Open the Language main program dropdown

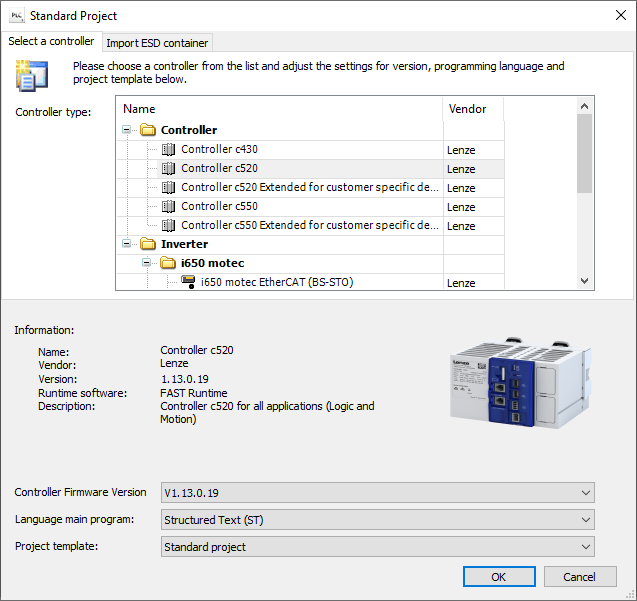(x=377, y=520)
